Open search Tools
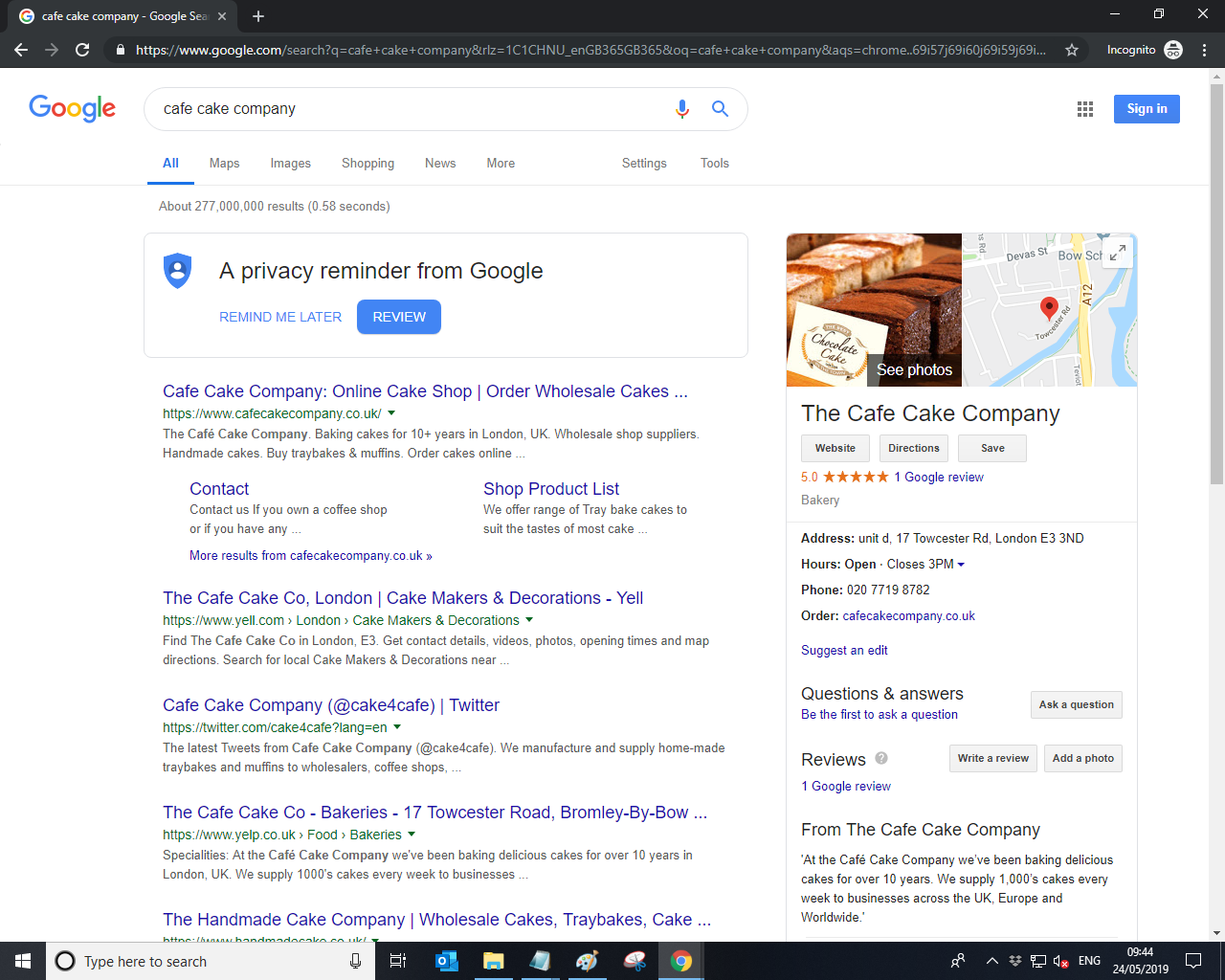This screenshot has height=980, width=1225. [715, 164]
